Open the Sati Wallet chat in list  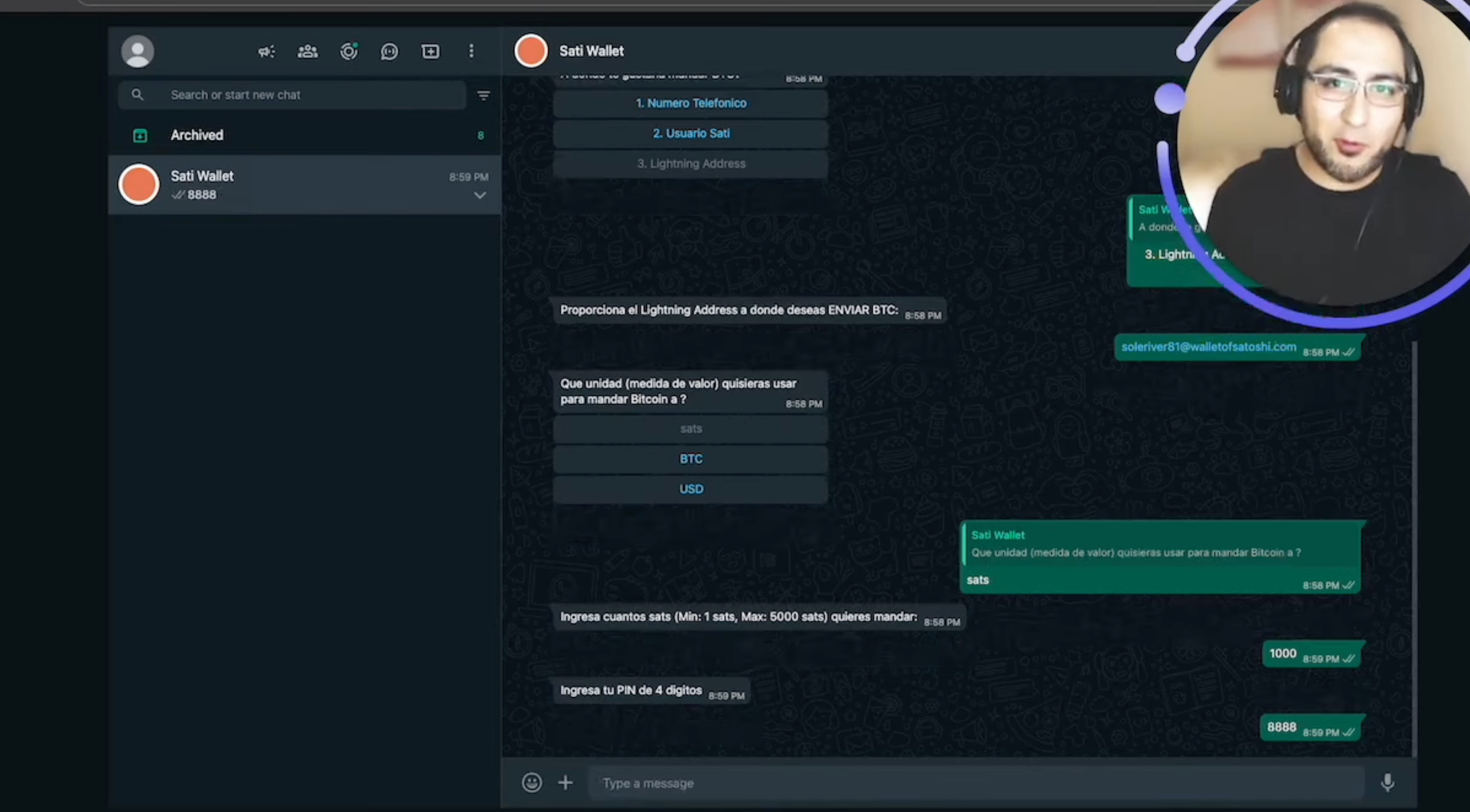tap(304, 185)
